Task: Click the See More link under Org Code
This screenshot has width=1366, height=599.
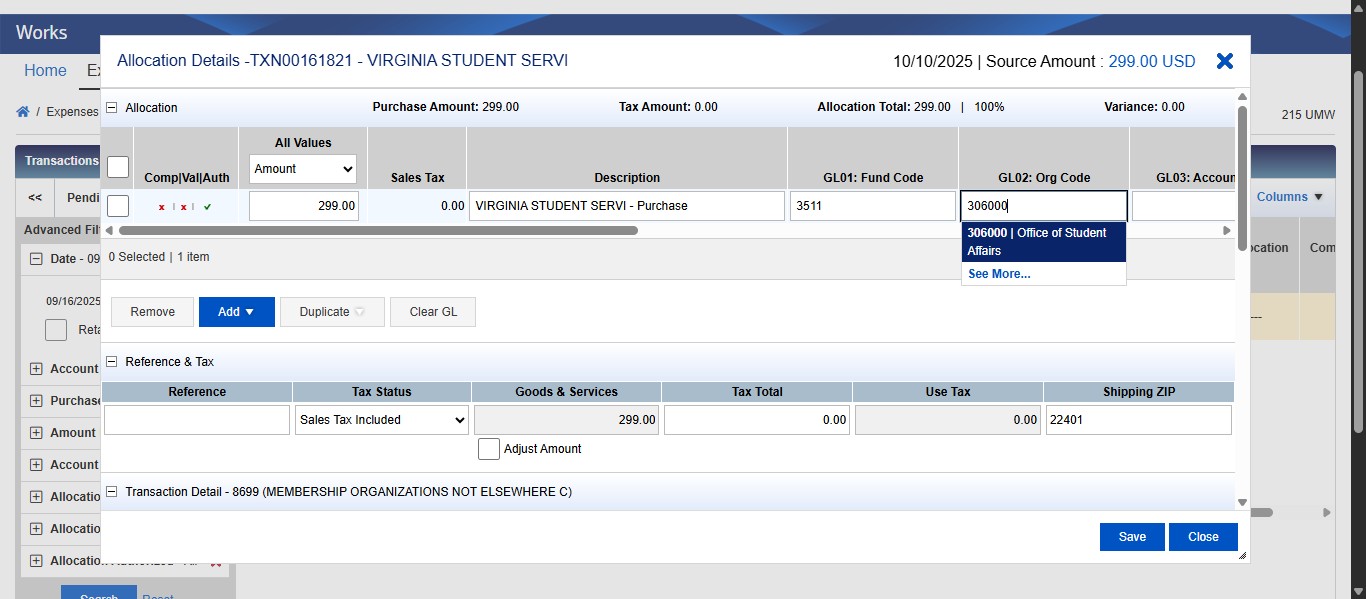Action: click(x=998, y=274)
